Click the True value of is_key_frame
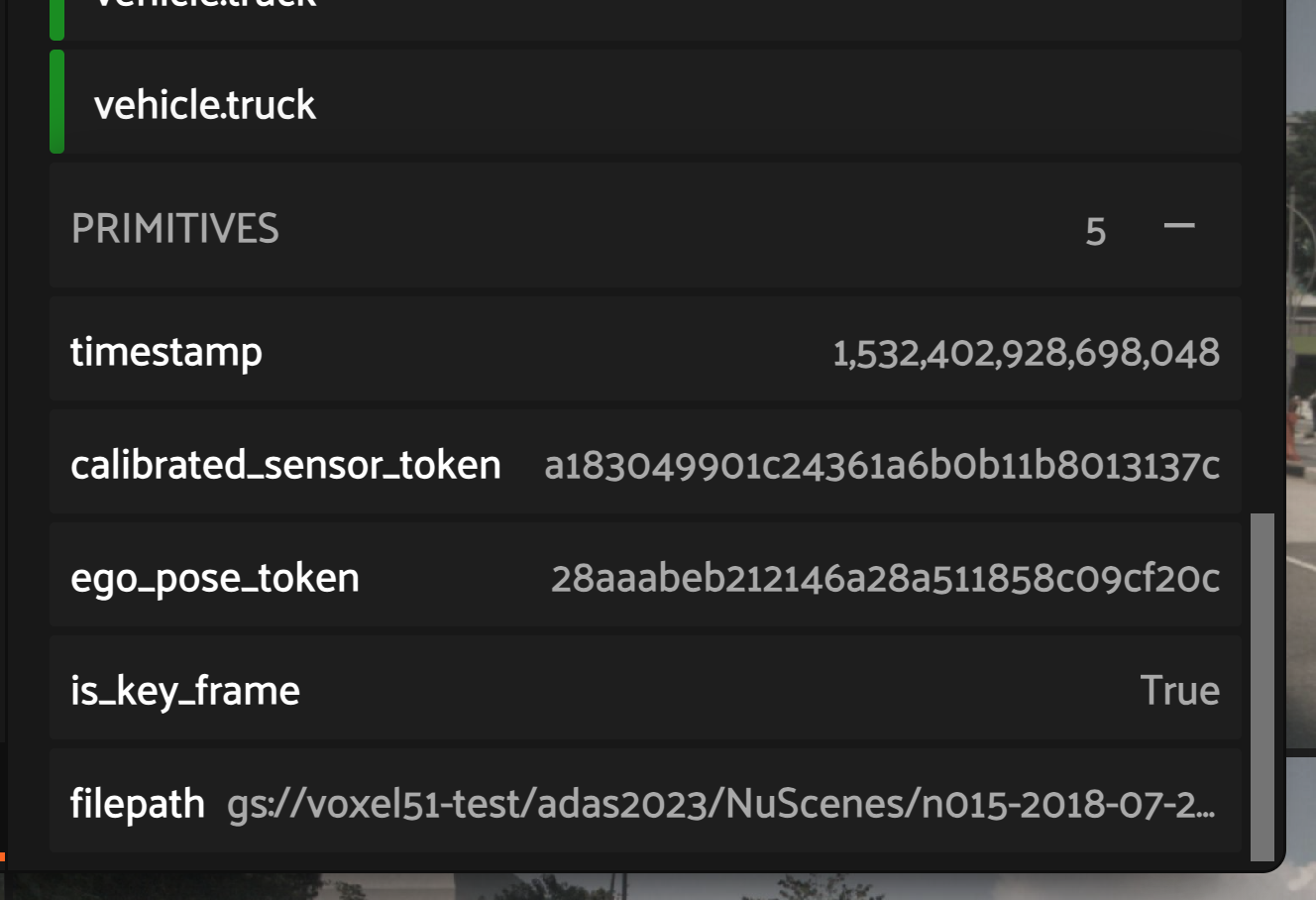This screenshot has width=1316, height=900. 1181,690
